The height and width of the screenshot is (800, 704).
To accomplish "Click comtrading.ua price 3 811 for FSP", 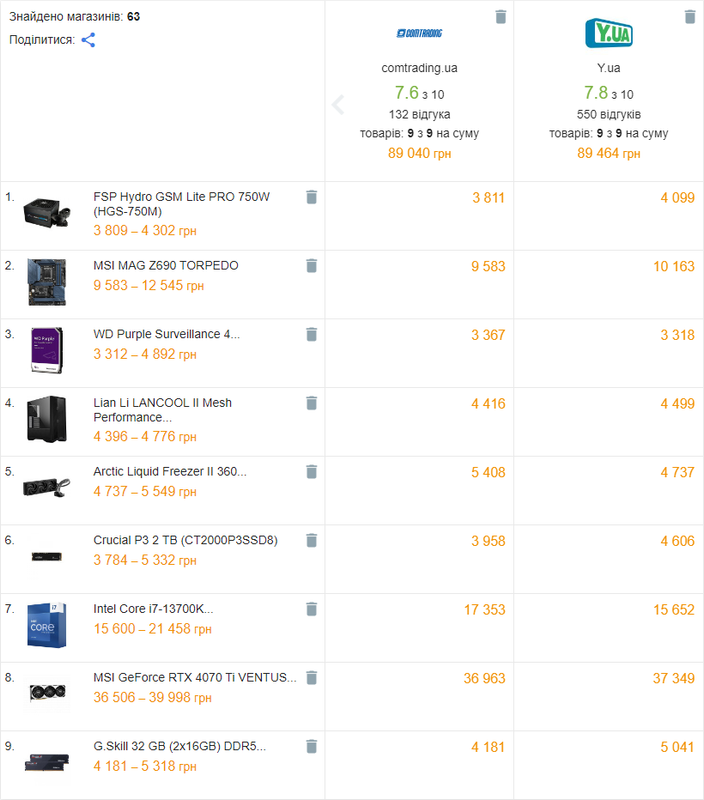I will [488, 198].
